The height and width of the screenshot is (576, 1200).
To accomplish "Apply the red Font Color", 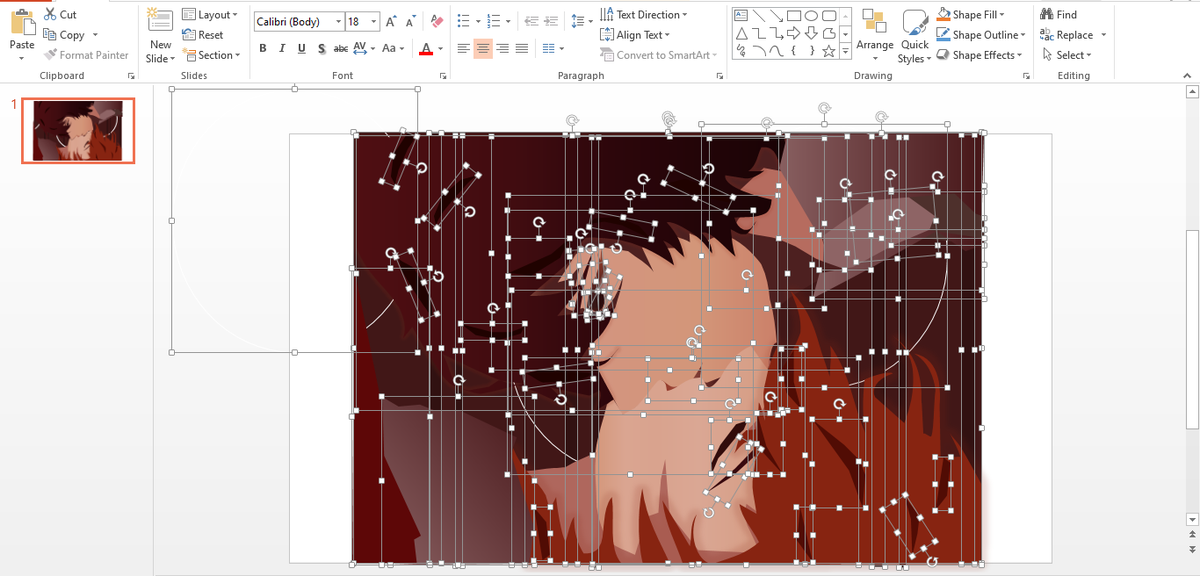I will [x=426, y=49].
